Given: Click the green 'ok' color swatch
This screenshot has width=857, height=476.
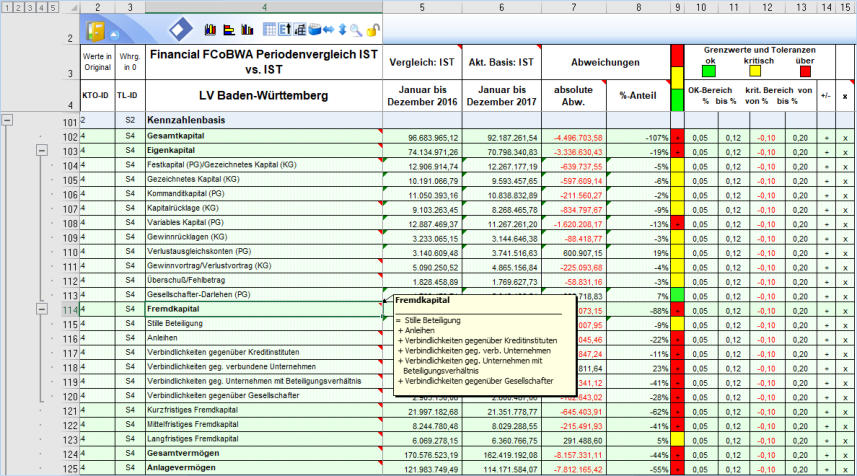Looking at the screenshot, I should 709,71.
